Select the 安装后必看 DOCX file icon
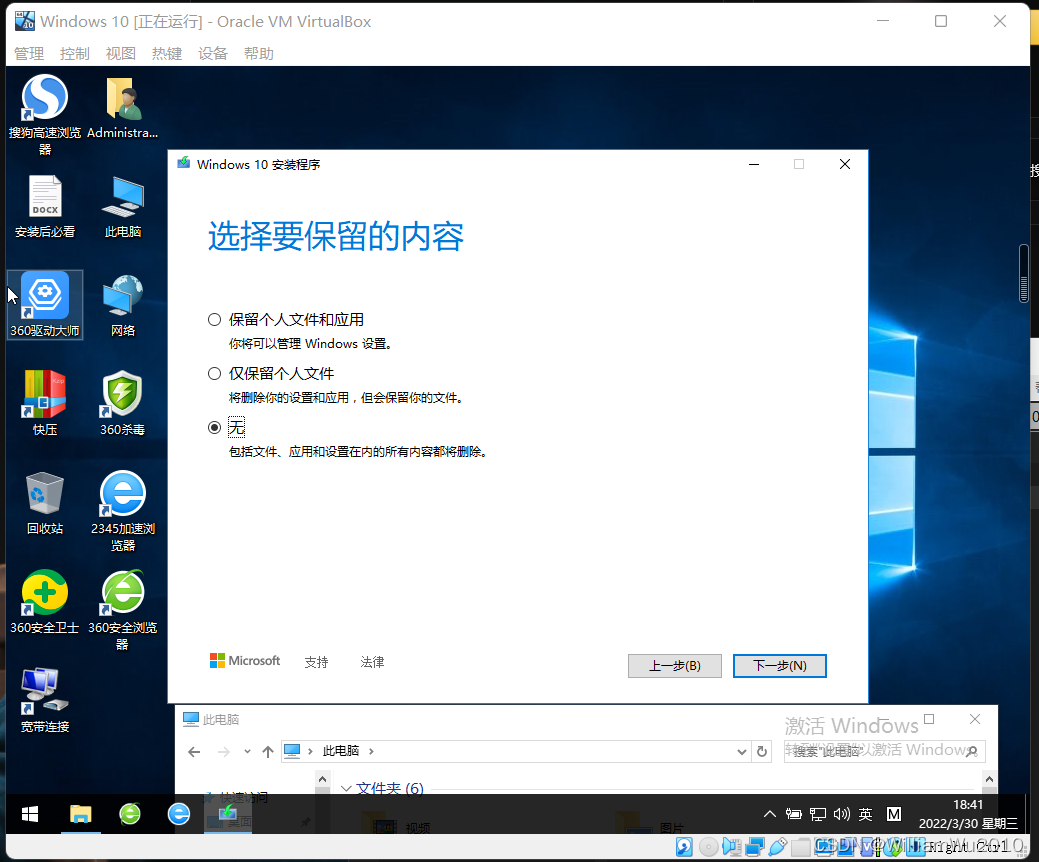This screenshot has width=1039, height=862. pos(44,206)
